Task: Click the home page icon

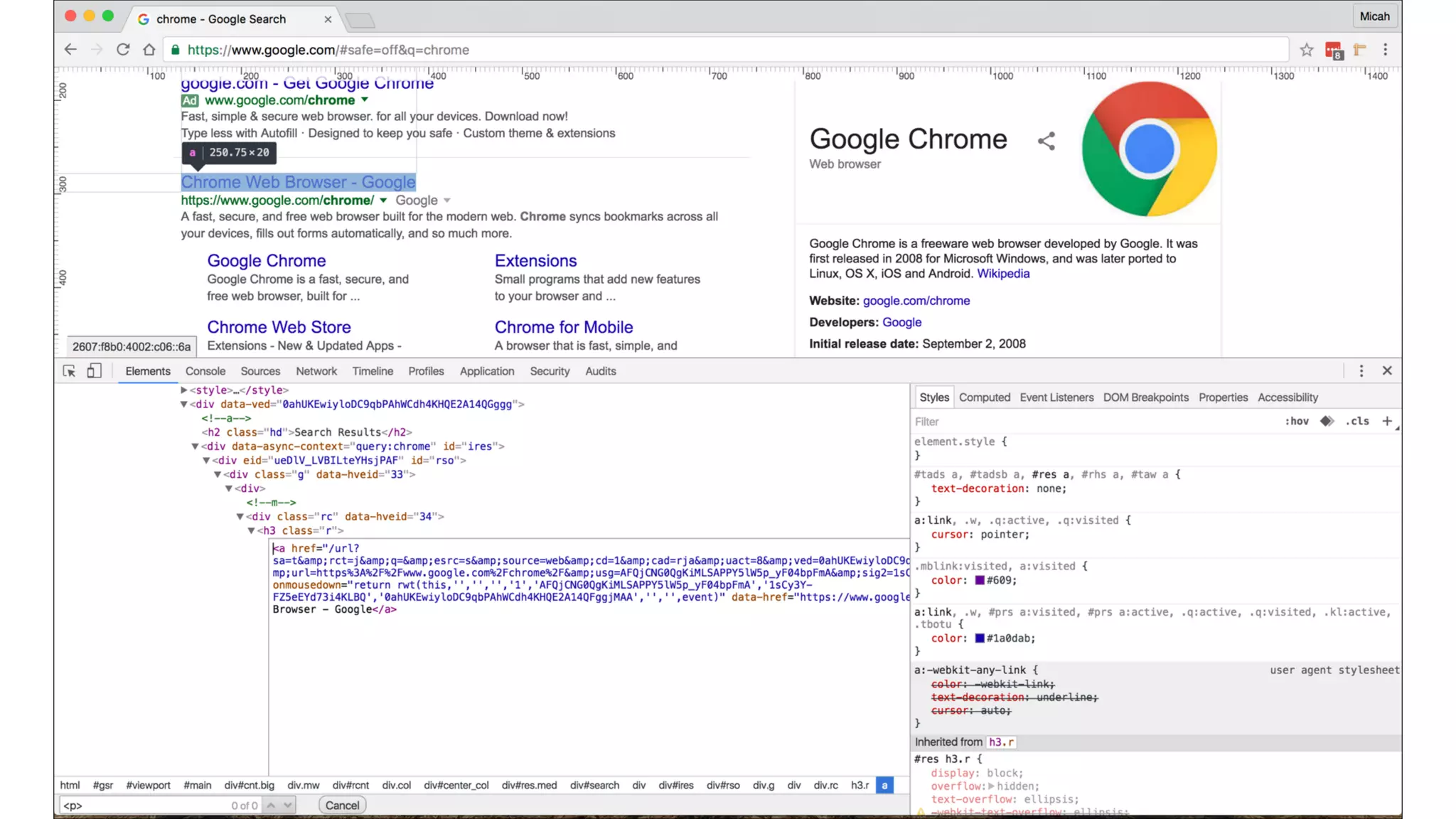Action: 149,50
